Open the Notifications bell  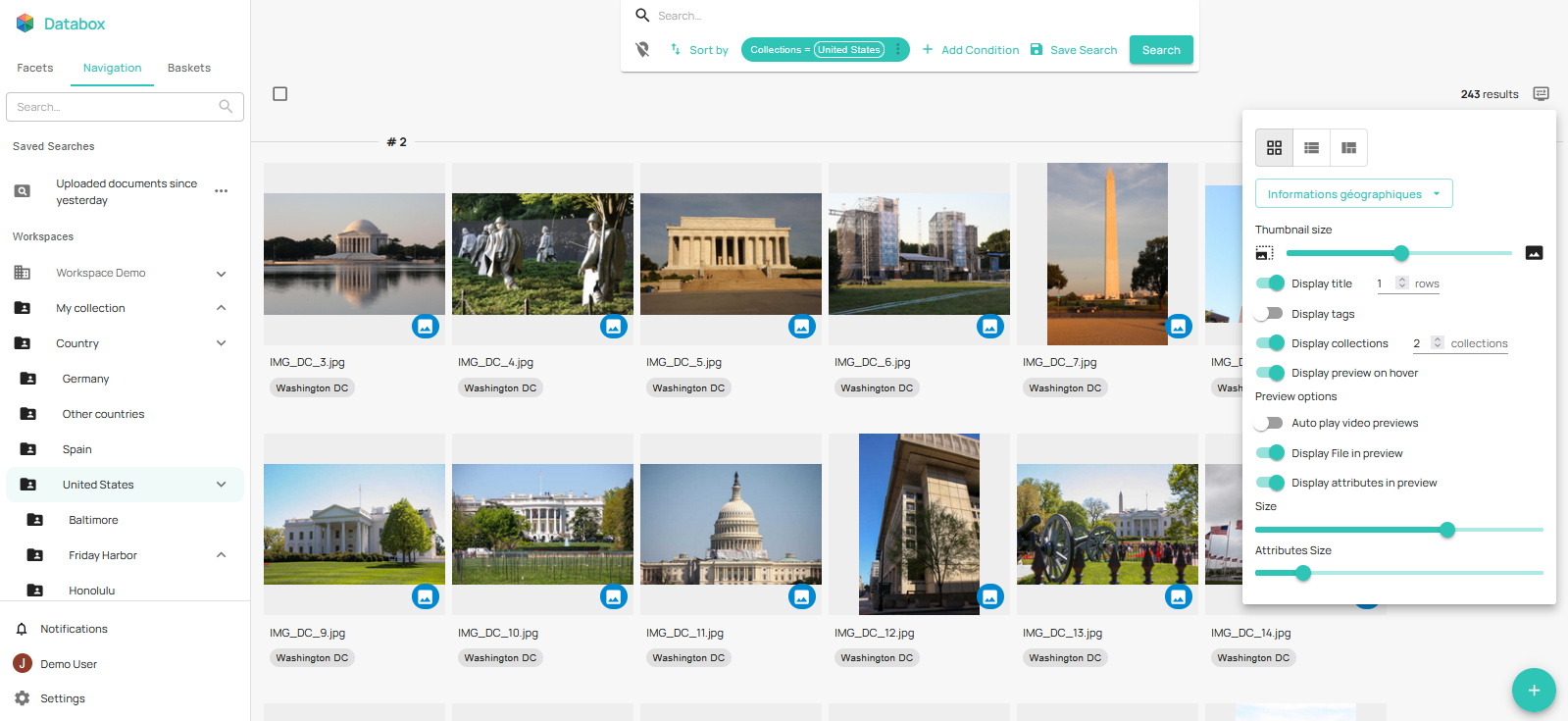[x=22, y=629]
